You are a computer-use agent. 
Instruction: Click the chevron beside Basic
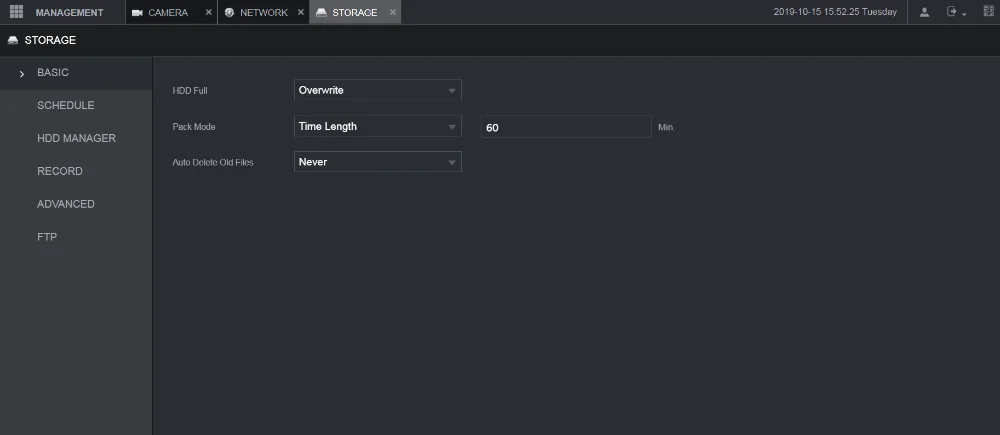click(x=22, y=74)
